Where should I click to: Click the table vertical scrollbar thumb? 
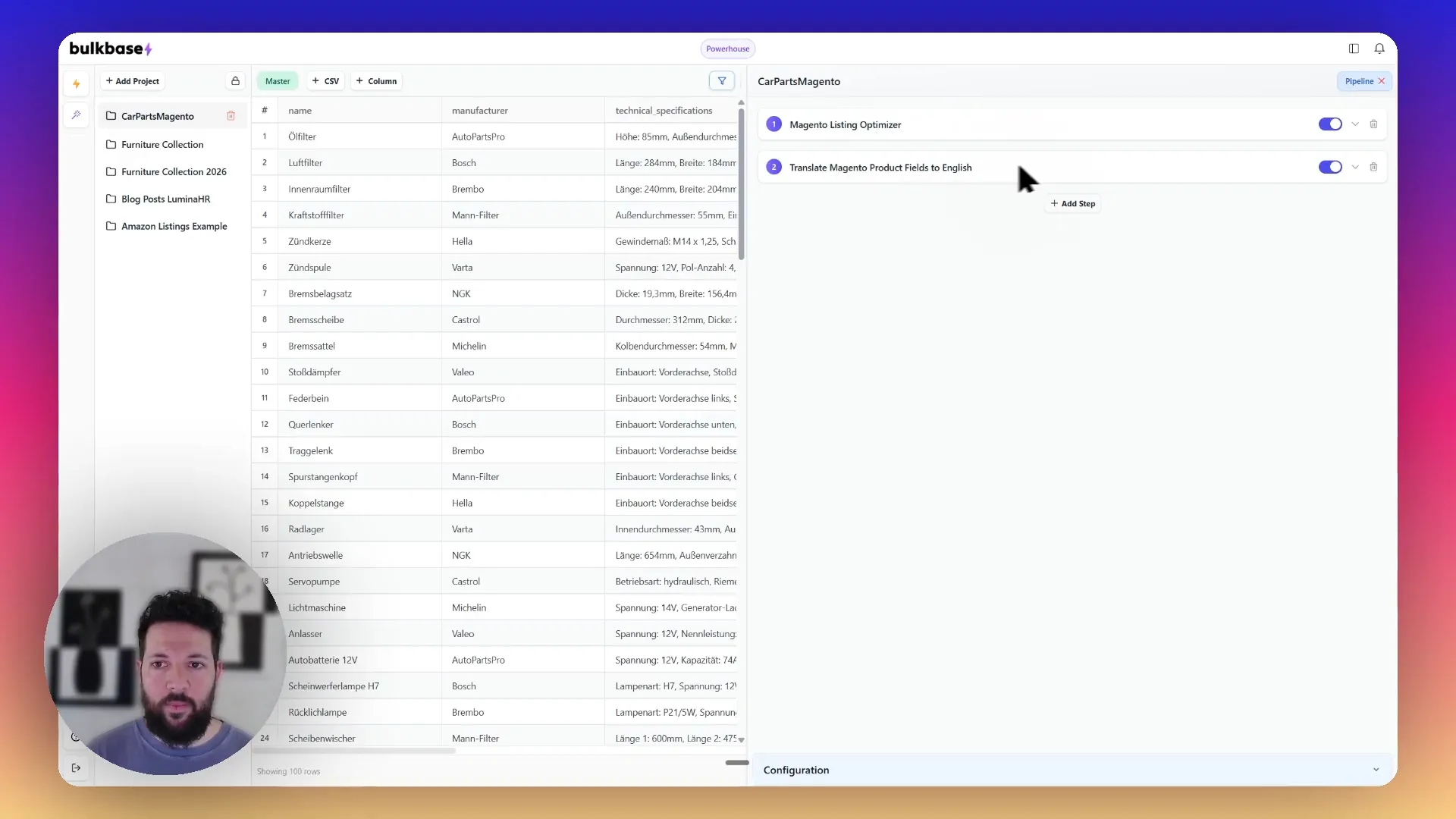(x=741, y=184)
